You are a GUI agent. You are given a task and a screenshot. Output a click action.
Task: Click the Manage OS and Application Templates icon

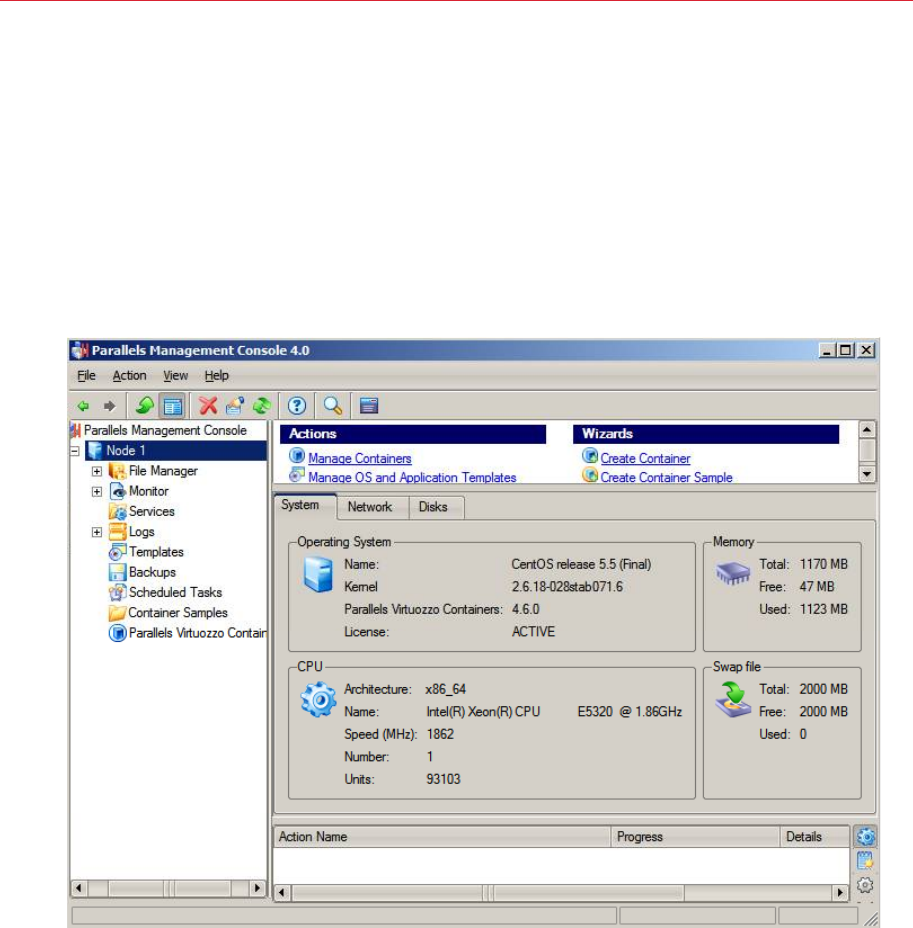(x=297, y=475)
